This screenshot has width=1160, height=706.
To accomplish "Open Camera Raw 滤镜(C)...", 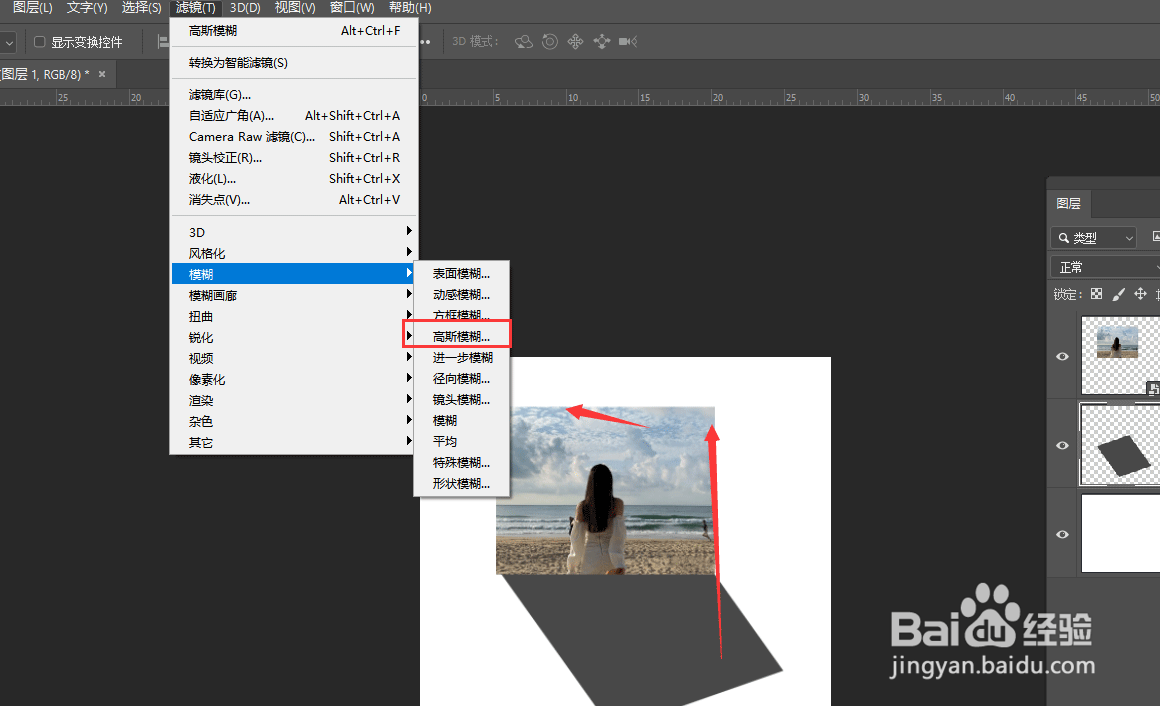I will (x=294, y=137).
